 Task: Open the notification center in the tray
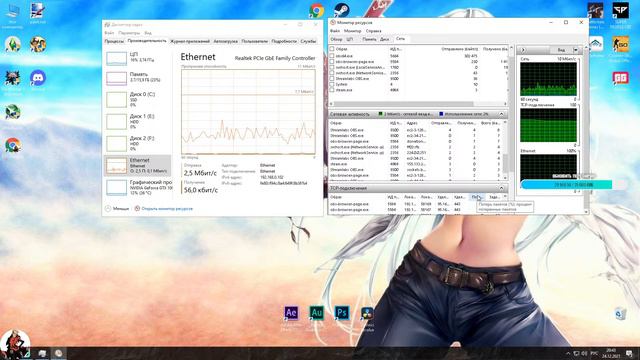629,353
